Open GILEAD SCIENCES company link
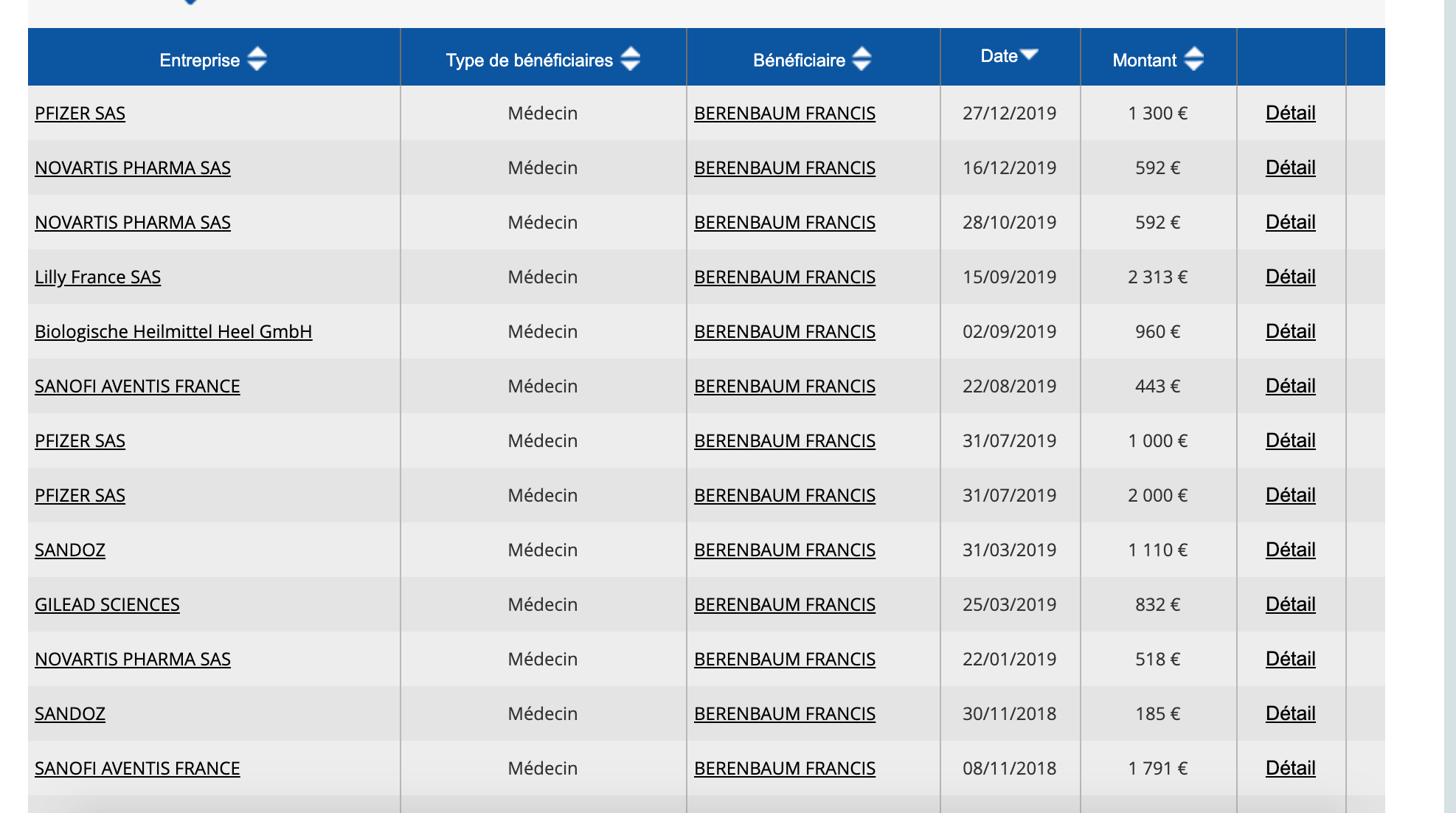Screen dimensions: 1456x813 107,605
